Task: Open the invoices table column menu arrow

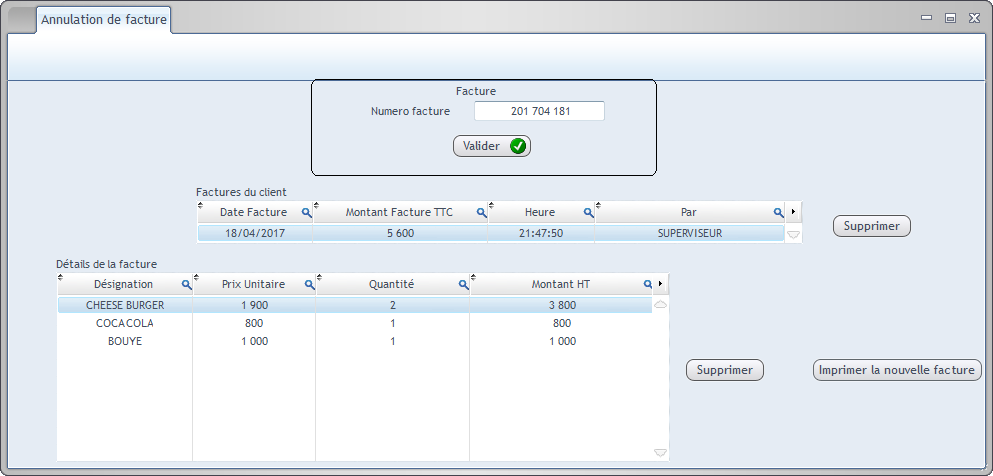Action: 793,212
